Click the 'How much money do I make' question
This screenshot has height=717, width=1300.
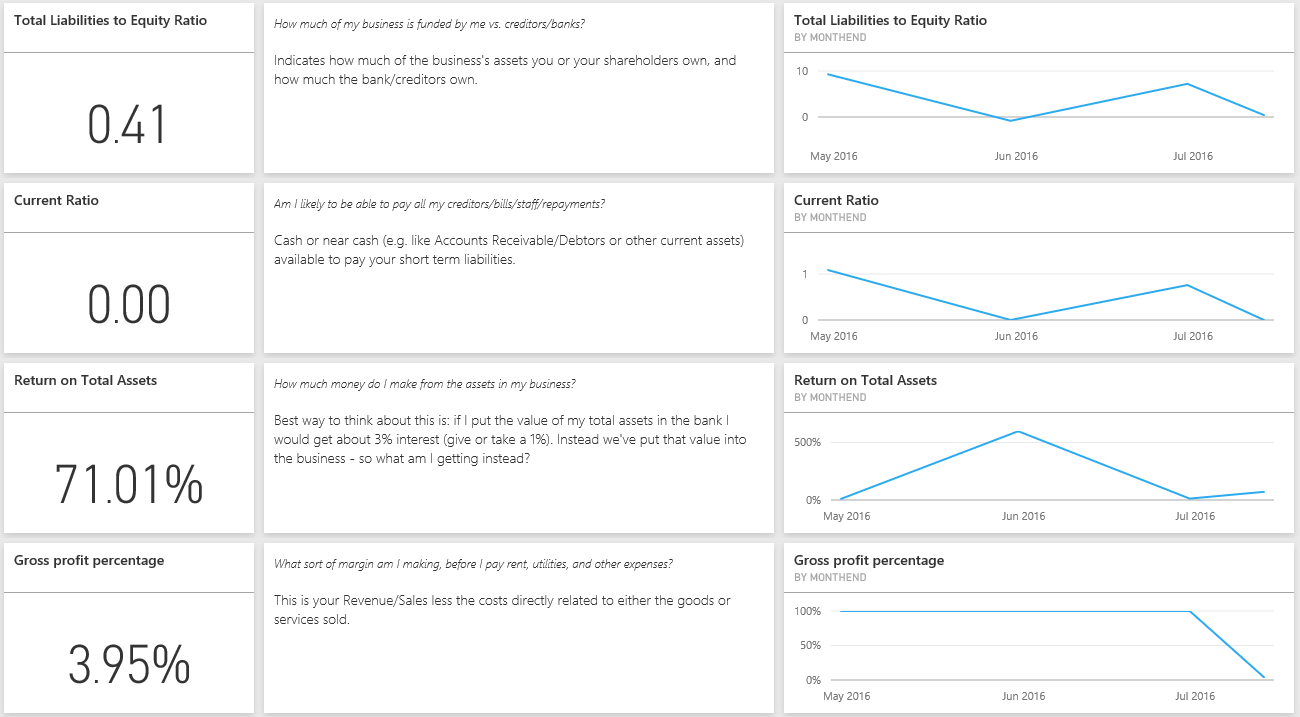tap(424, 384)
